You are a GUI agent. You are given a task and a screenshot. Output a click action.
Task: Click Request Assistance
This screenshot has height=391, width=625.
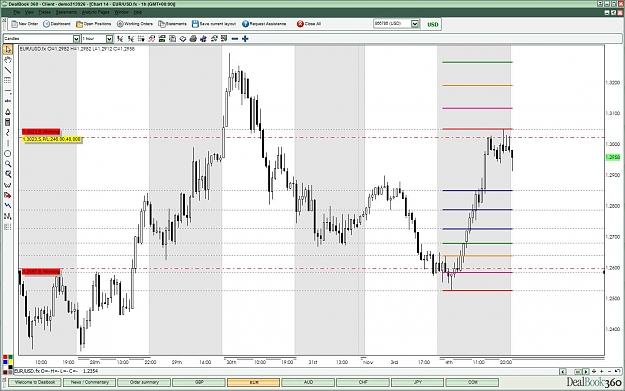click(264, 24)
